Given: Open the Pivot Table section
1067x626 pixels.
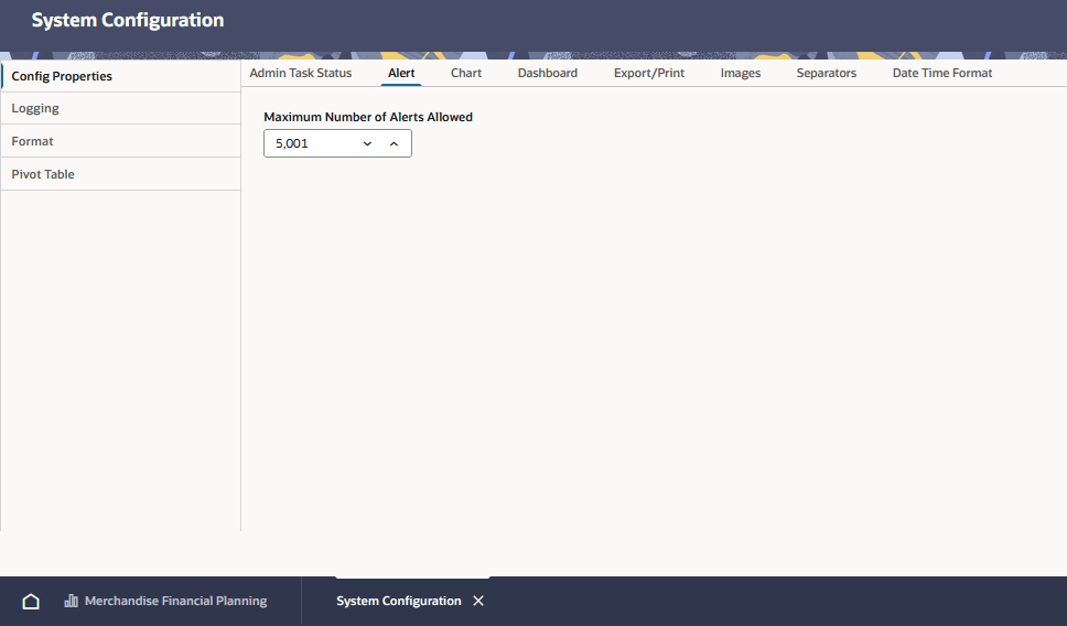Looking at the screenshot, I should coord(121,174).
